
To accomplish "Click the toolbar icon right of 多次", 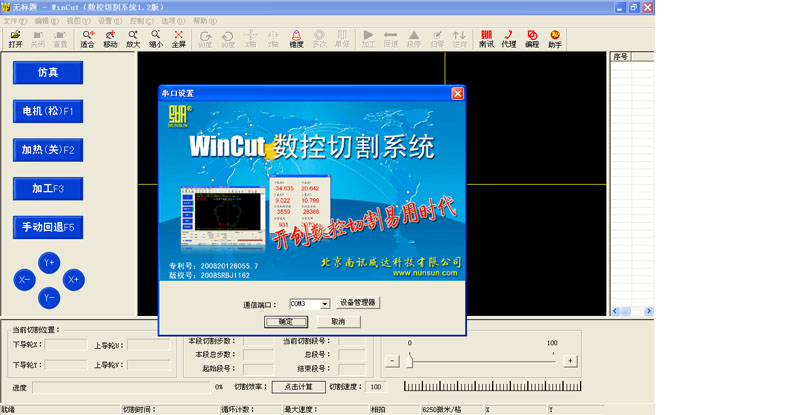I will point(342,39).
